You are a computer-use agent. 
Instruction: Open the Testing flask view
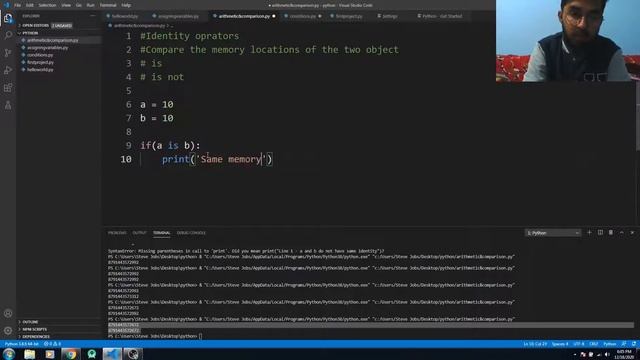tap(8, 105)
